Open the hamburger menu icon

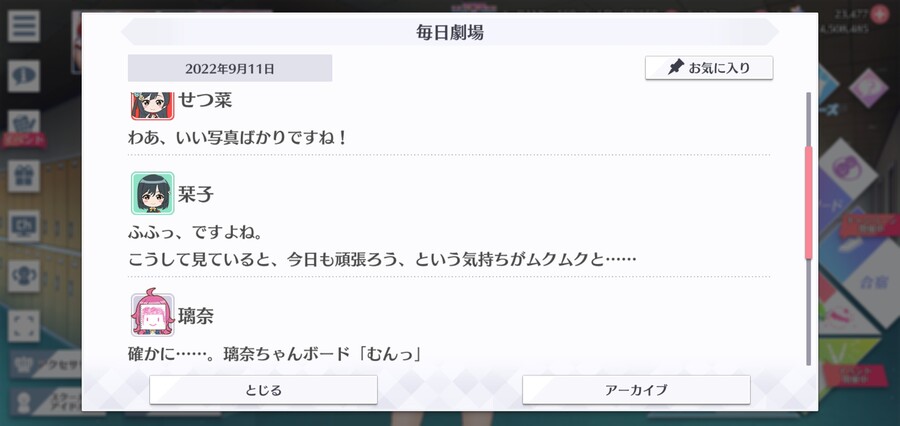pyautogui.click(x=24, y=26)
